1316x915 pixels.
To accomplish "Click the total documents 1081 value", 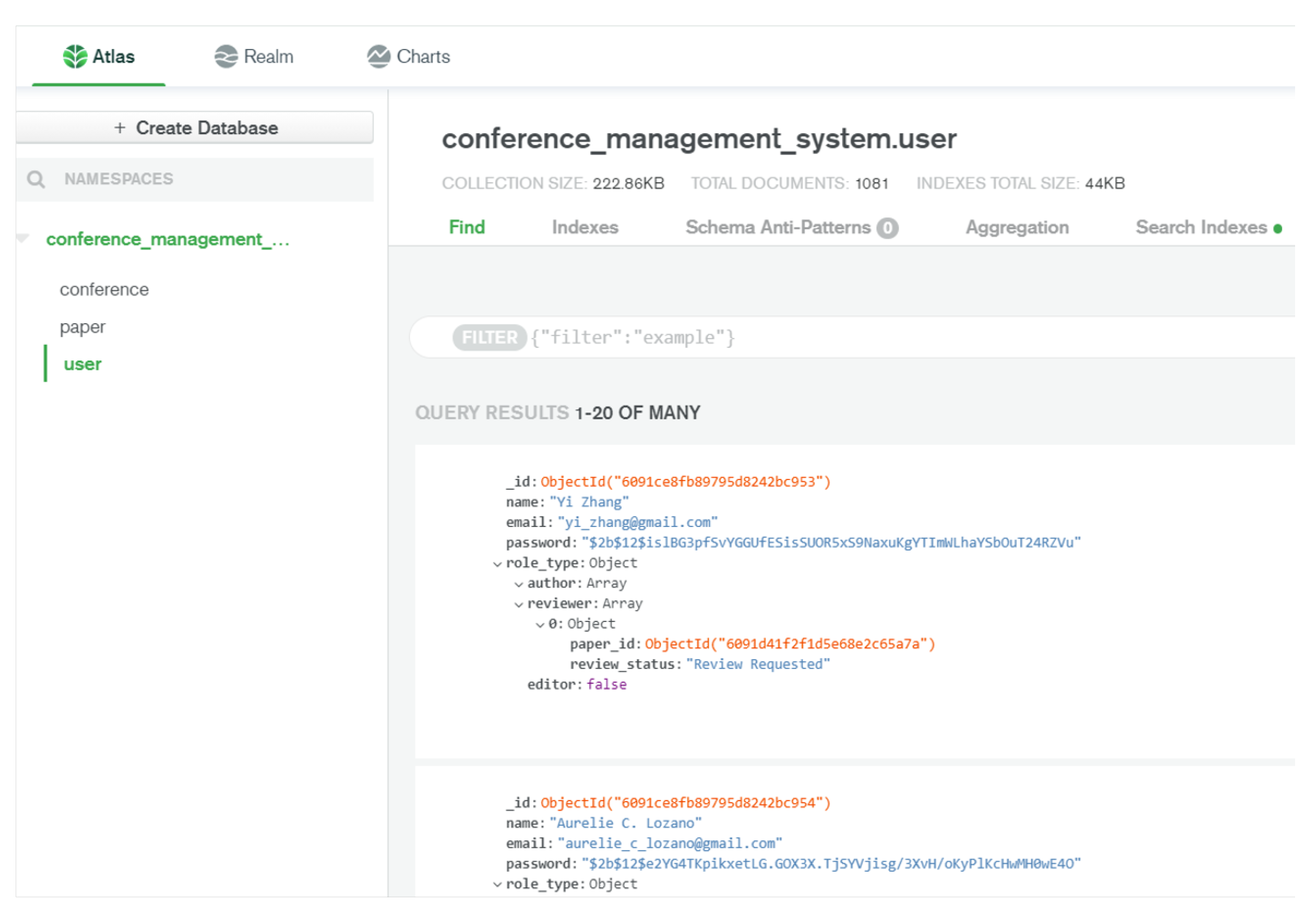I will 872,183.
